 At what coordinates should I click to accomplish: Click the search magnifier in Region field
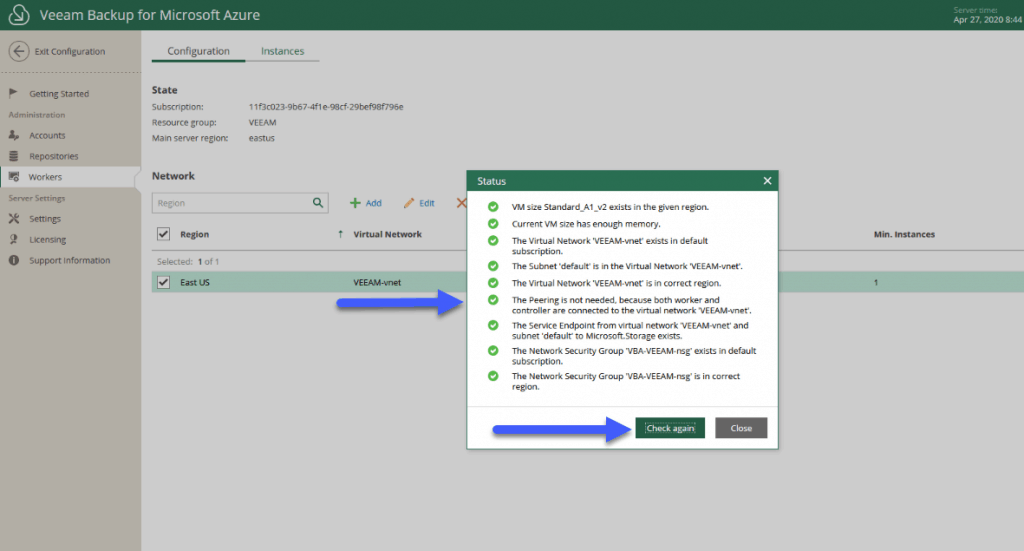pos(317,203)
